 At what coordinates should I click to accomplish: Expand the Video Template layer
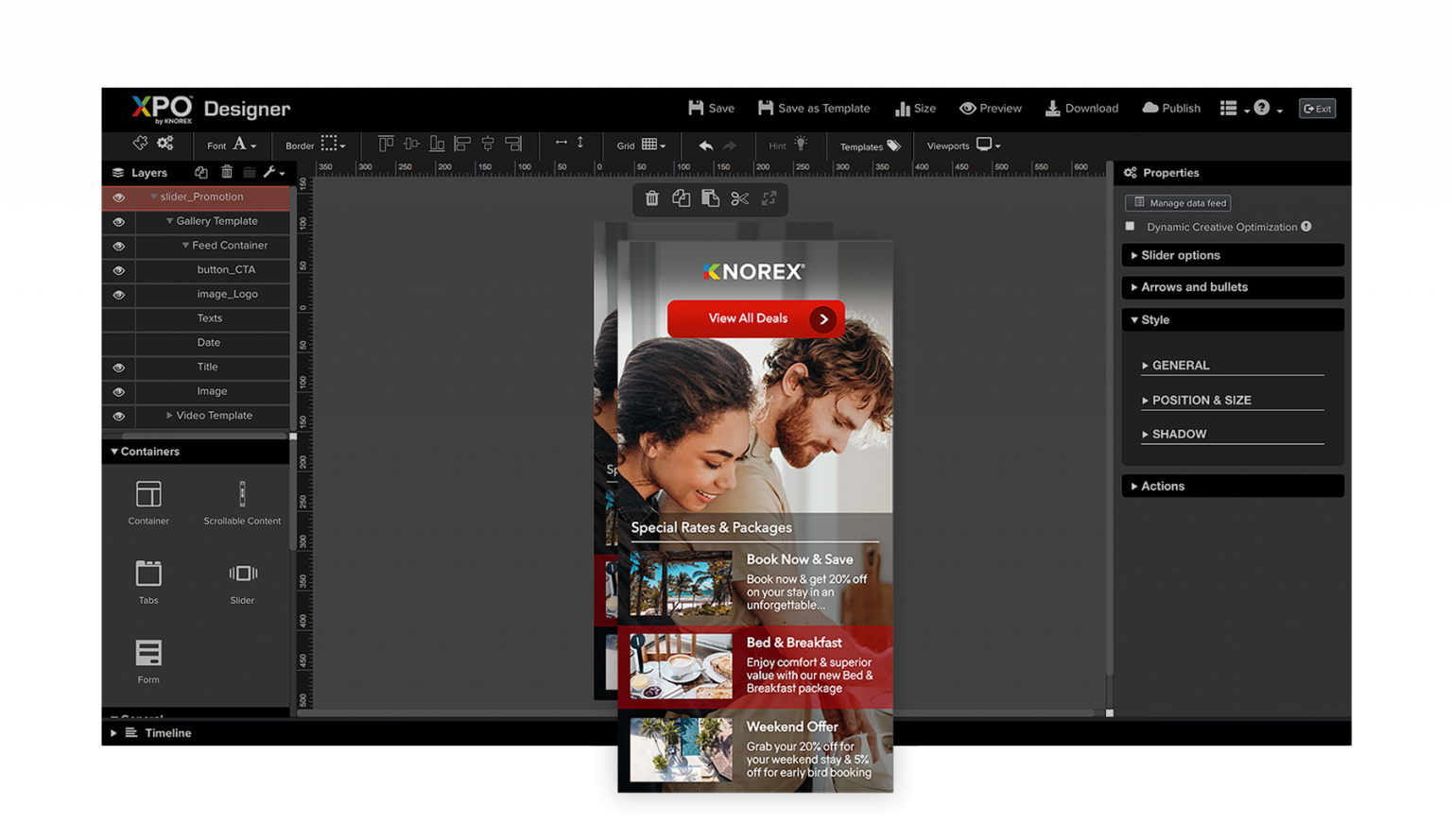pos(168,416)
